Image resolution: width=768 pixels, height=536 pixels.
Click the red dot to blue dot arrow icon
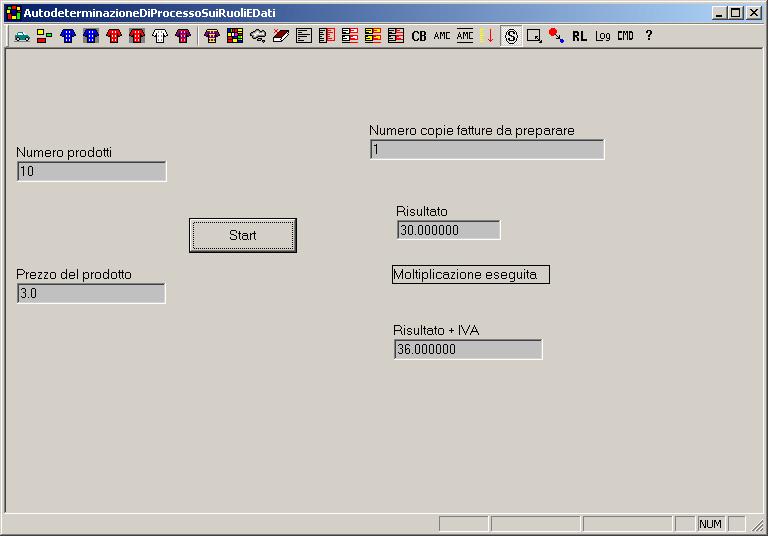click(556, 36)
